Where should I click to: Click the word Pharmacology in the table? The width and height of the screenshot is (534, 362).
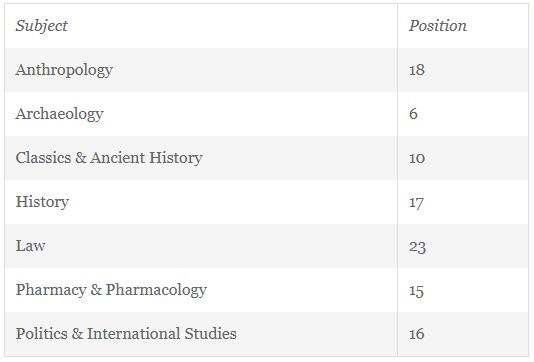[x=156, y=290]
